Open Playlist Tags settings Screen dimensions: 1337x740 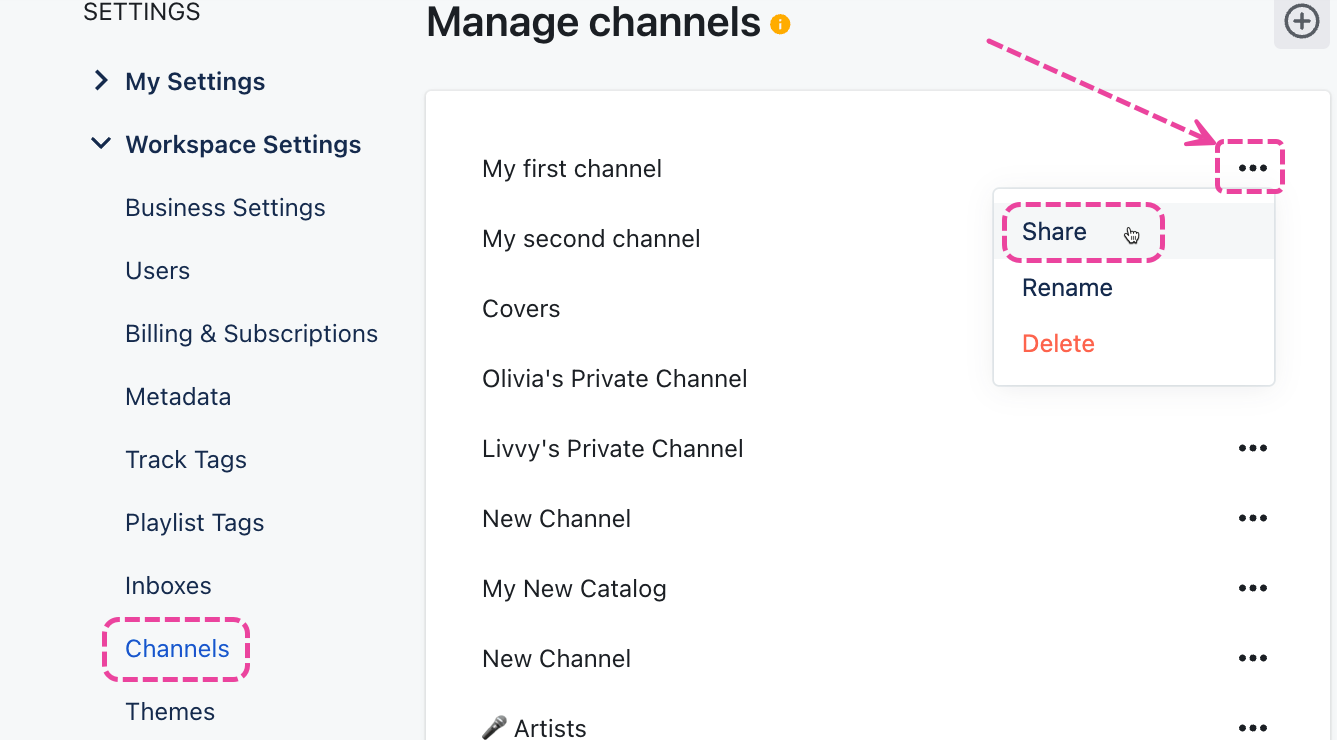(x=195, y=523)
